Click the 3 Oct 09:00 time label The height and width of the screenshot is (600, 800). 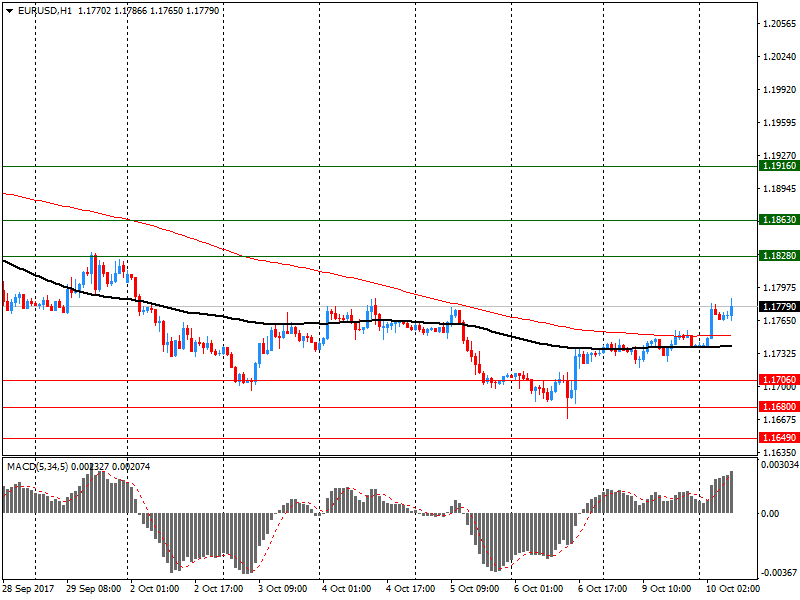(x=283, y=589)
